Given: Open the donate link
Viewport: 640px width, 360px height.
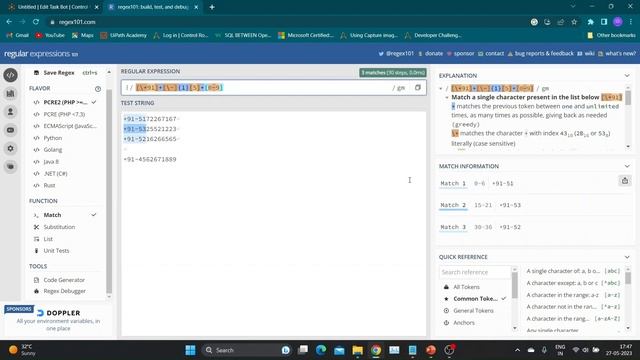Looking at the screenshot, I should (431, 53).
